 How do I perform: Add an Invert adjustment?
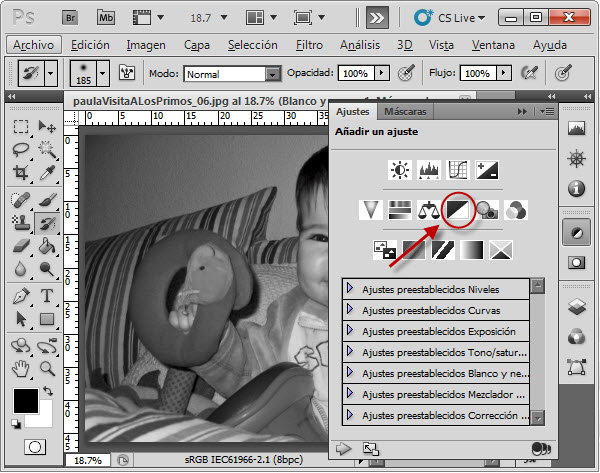pos(385,250)
